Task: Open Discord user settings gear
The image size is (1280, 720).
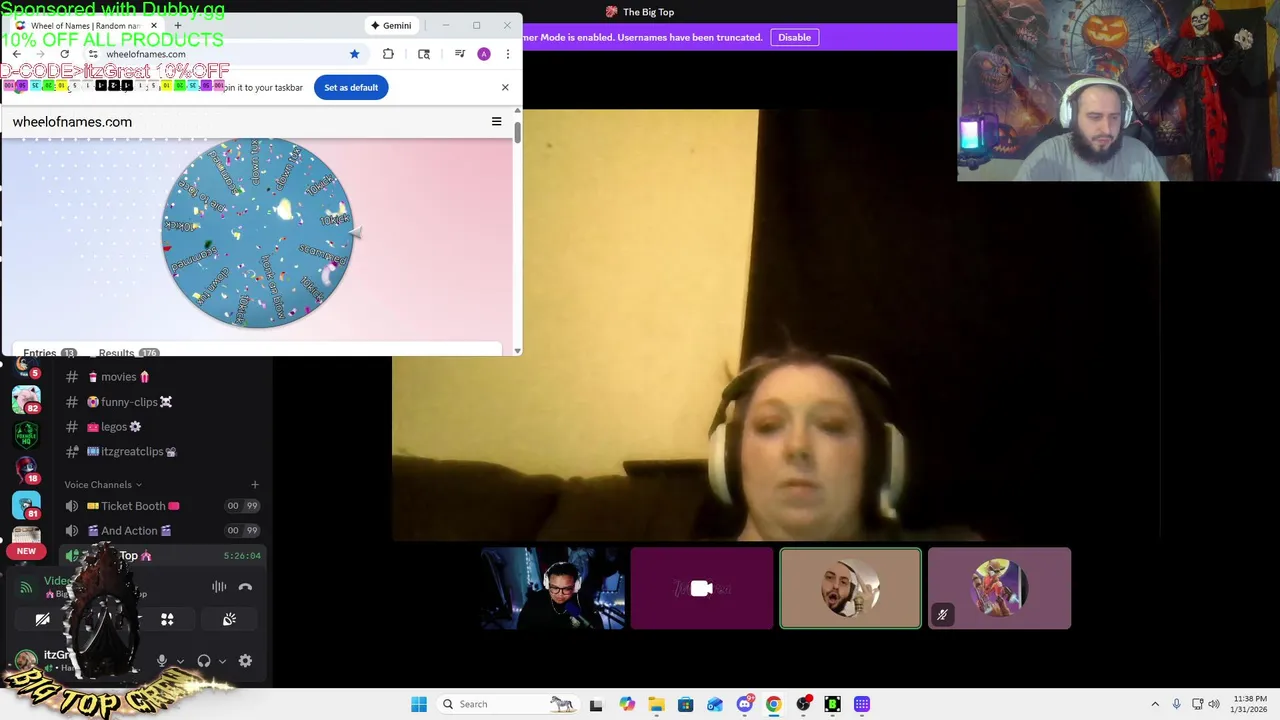Action: [245, 661]
